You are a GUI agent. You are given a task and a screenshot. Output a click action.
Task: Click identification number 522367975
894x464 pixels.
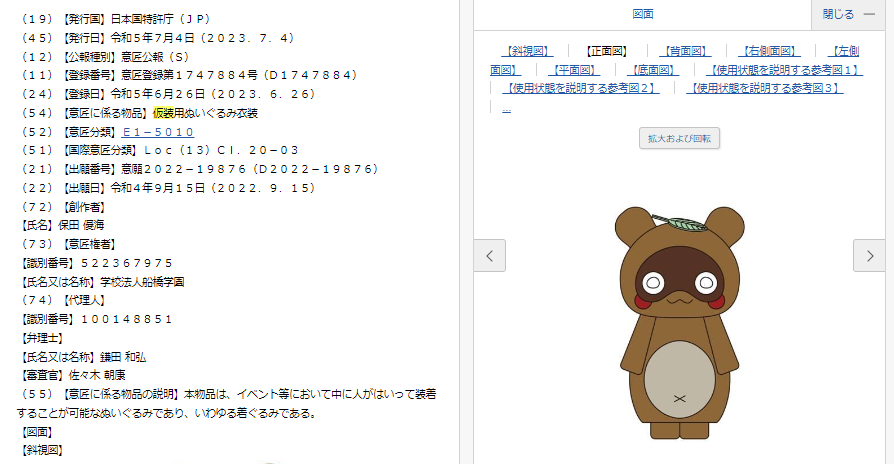127,263
